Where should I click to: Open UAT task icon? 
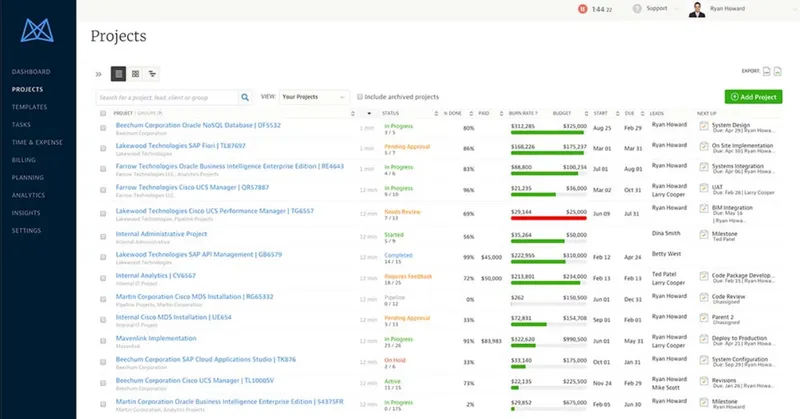(704, 188)
